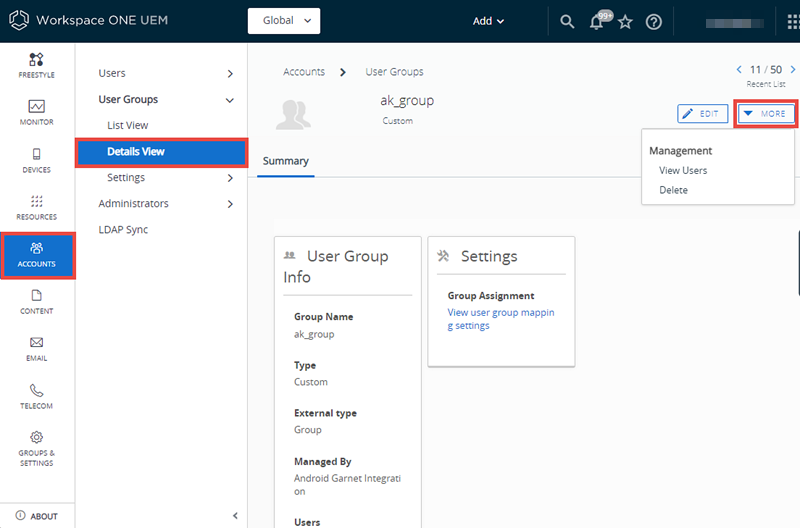Go to previous item in Recent List

pos(739,69)
